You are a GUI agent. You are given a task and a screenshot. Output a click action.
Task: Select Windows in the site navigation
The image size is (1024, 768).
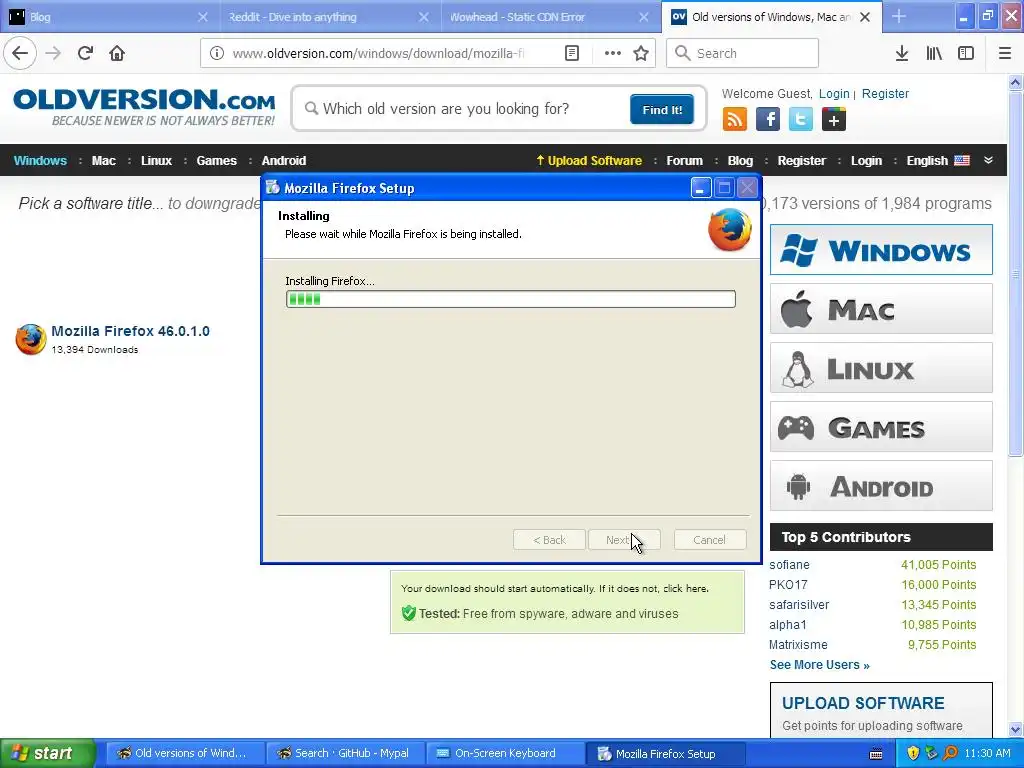pos(40,161)
